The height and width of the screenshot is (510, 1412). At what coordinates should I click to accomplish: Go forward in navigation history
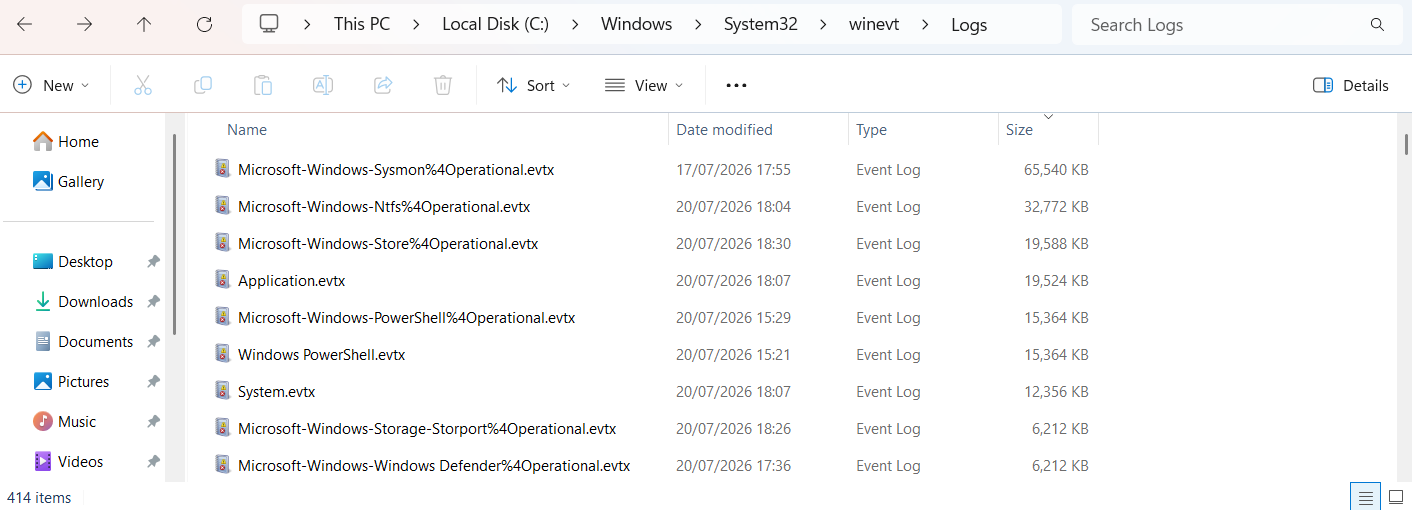coord(85,25)
